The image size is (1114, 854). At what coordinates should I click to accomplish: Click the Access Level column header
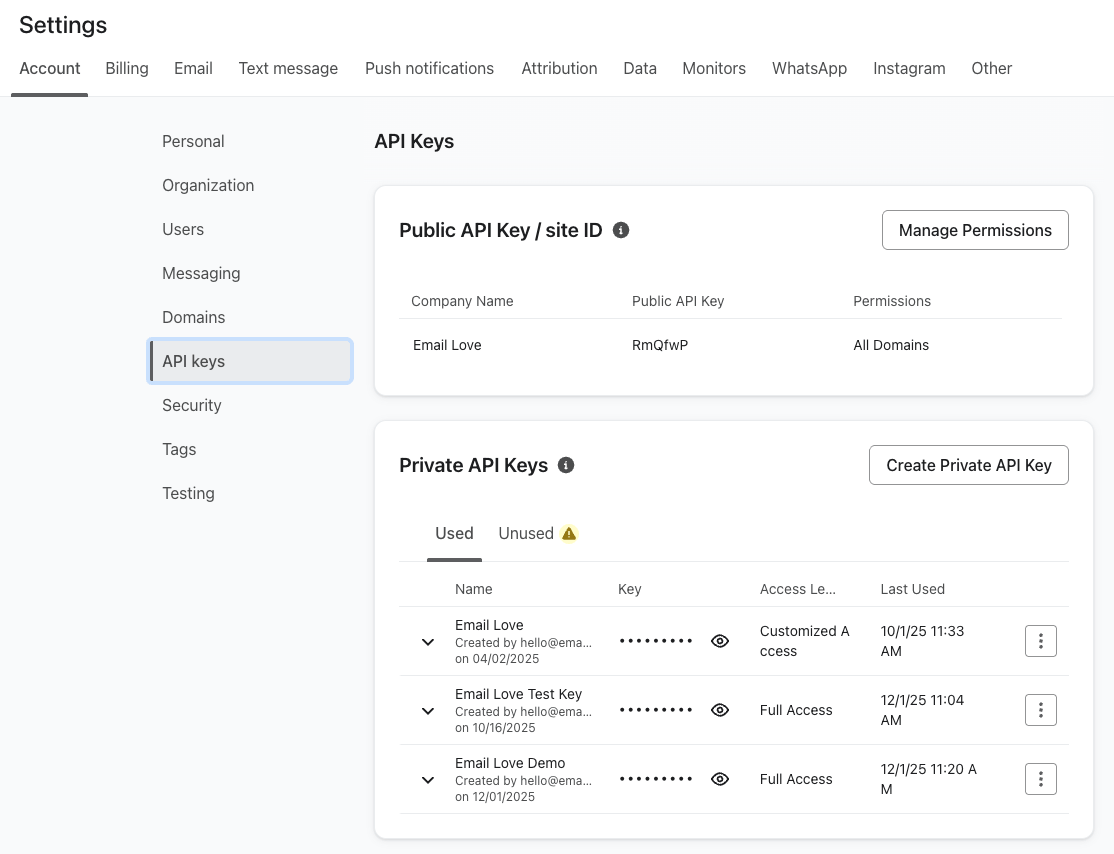pos(797,589)
